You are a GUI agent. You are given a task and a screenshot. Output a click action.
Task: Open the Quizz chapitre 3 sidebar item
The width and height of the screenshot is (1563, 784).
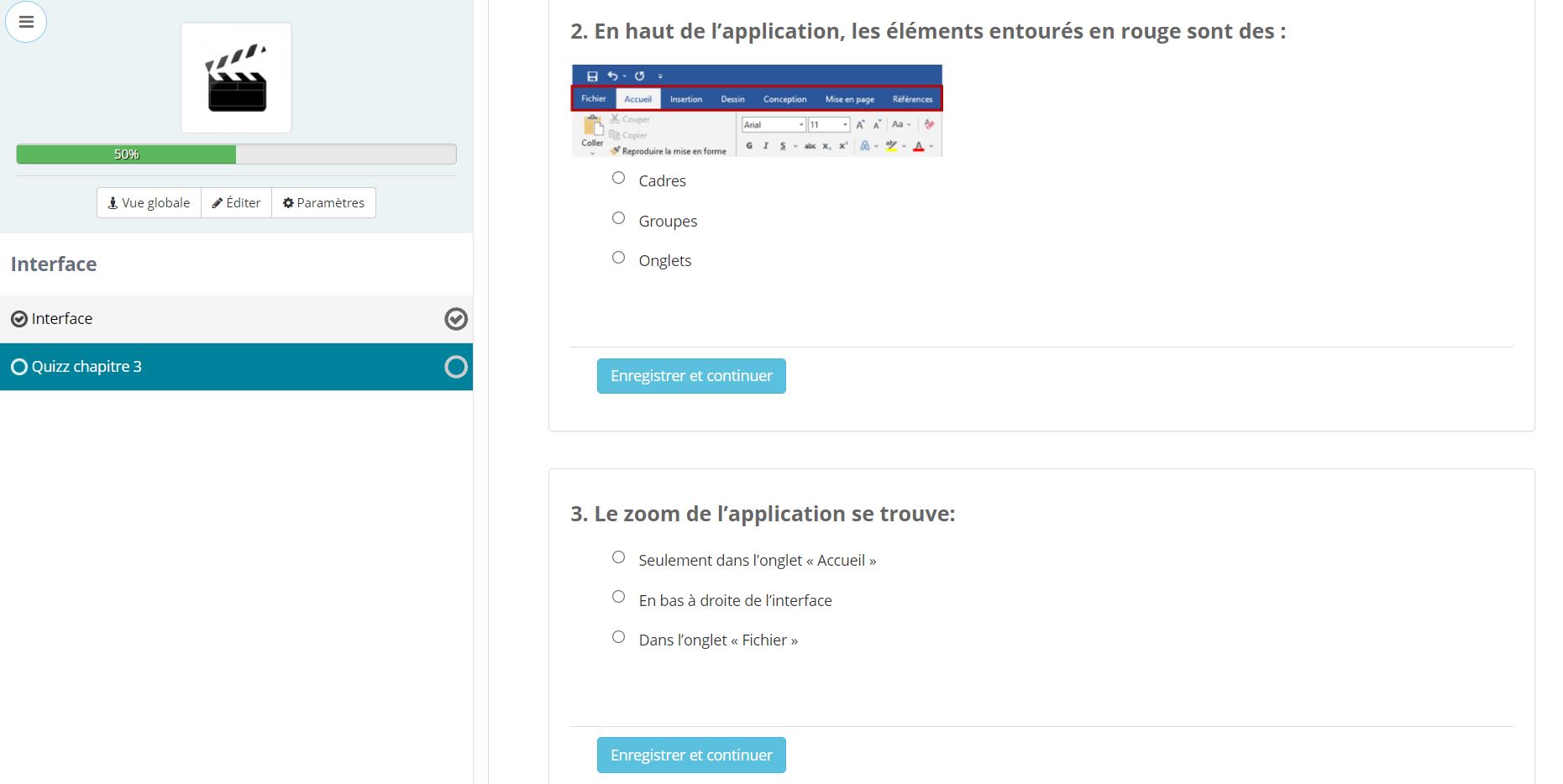coord(87,366)
